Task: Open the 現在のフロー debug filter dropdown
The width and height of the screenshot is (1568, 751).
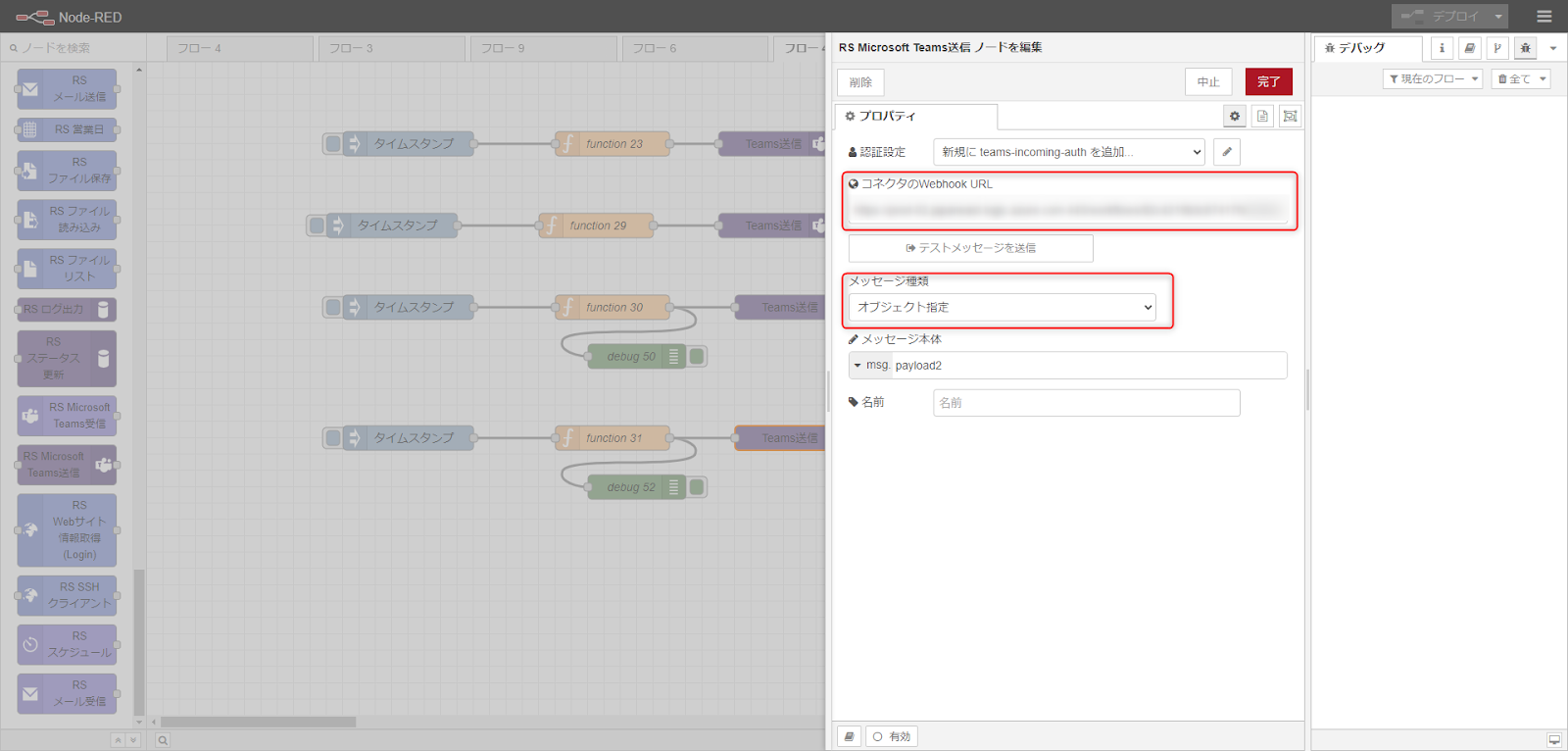Action: tap(1433, 79)
